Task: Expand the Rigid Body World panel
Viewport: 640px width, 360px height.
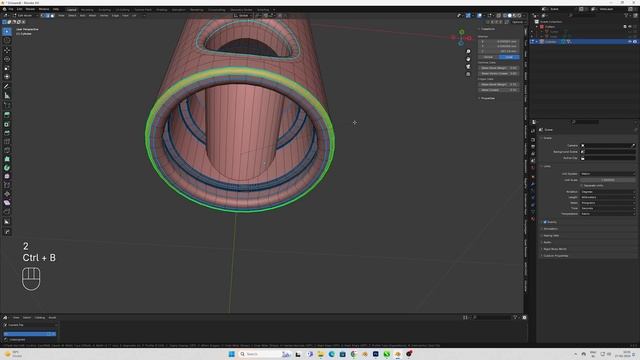Action: (554, 249)
